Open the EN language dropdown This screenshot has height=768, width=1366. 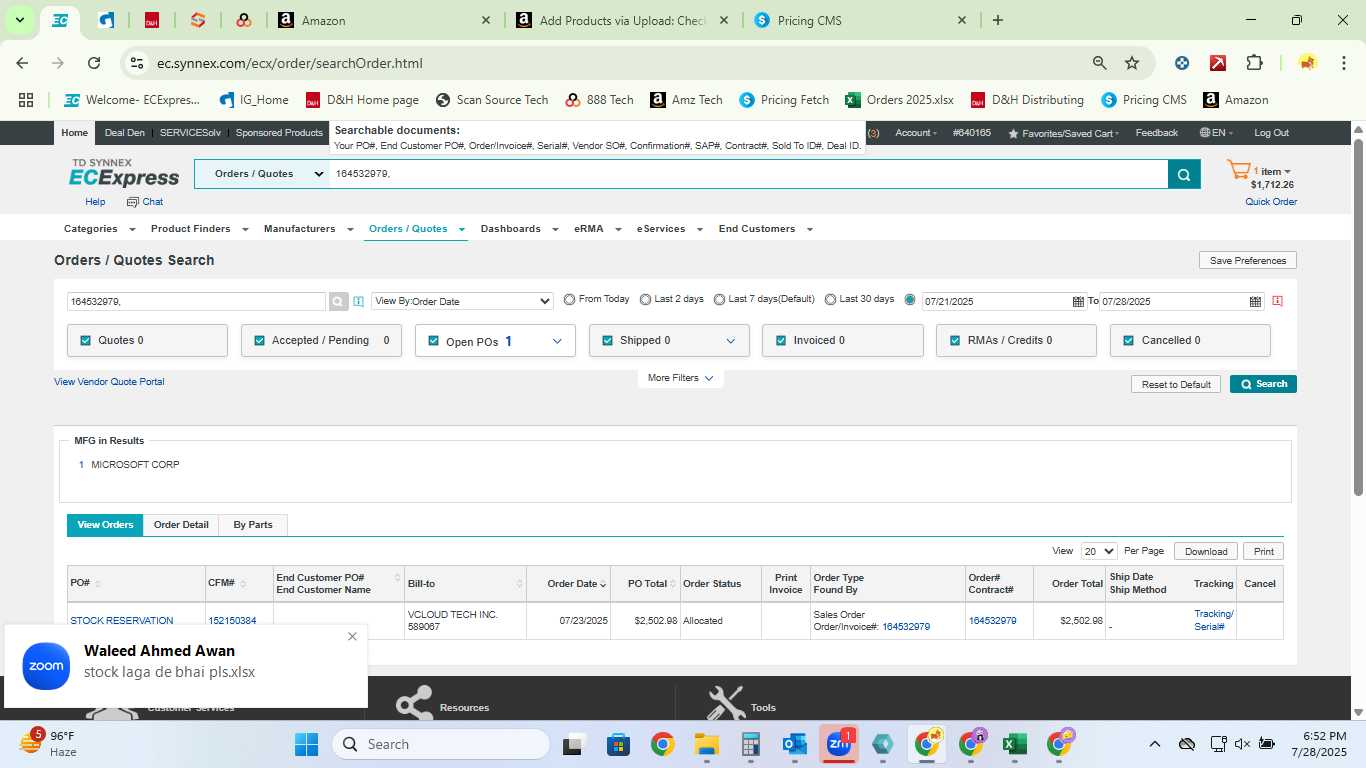click(x=1216, y=133)
